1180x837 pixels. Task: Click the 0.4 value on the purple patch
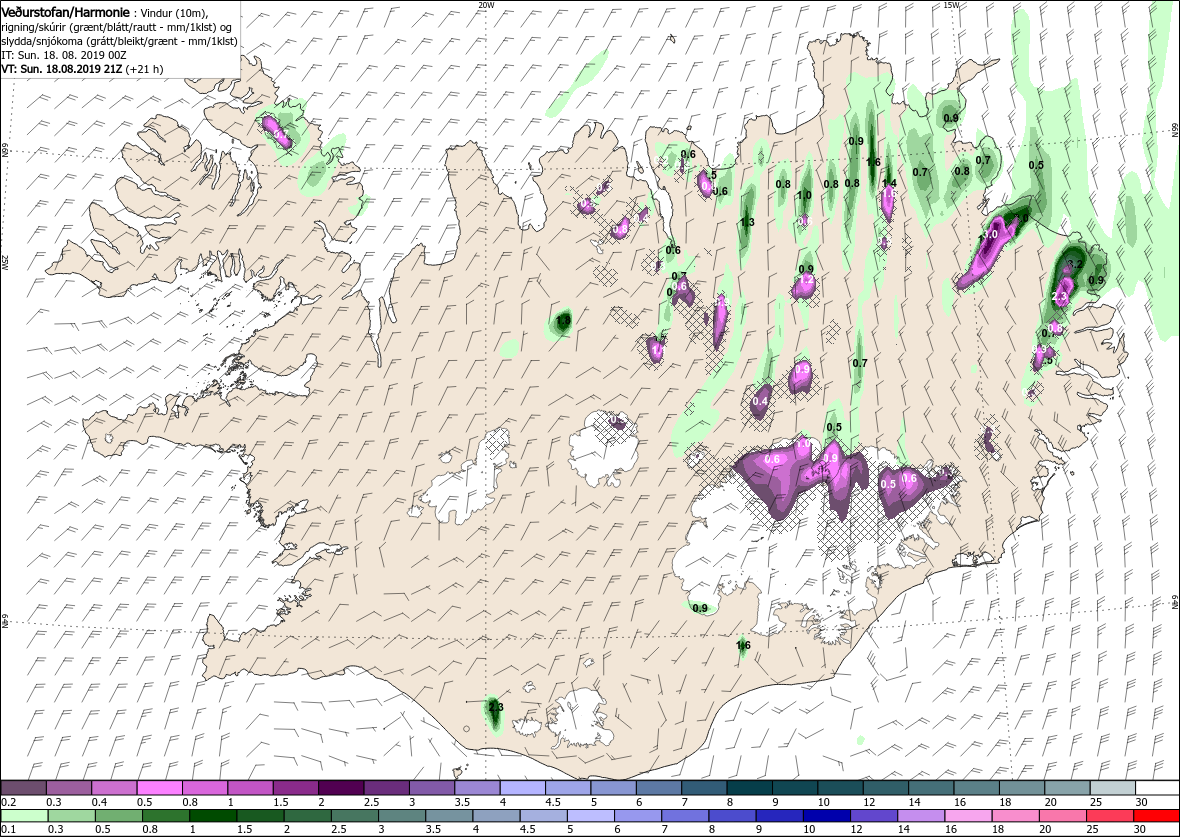[x=760, y=401]
